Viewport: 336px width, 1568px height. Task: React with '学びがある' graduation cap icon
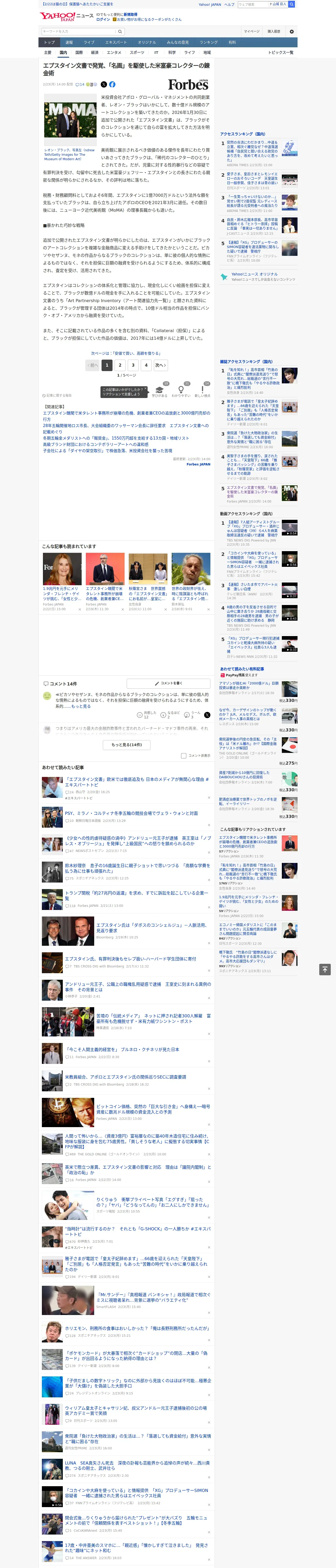click(x=160, y=390)
